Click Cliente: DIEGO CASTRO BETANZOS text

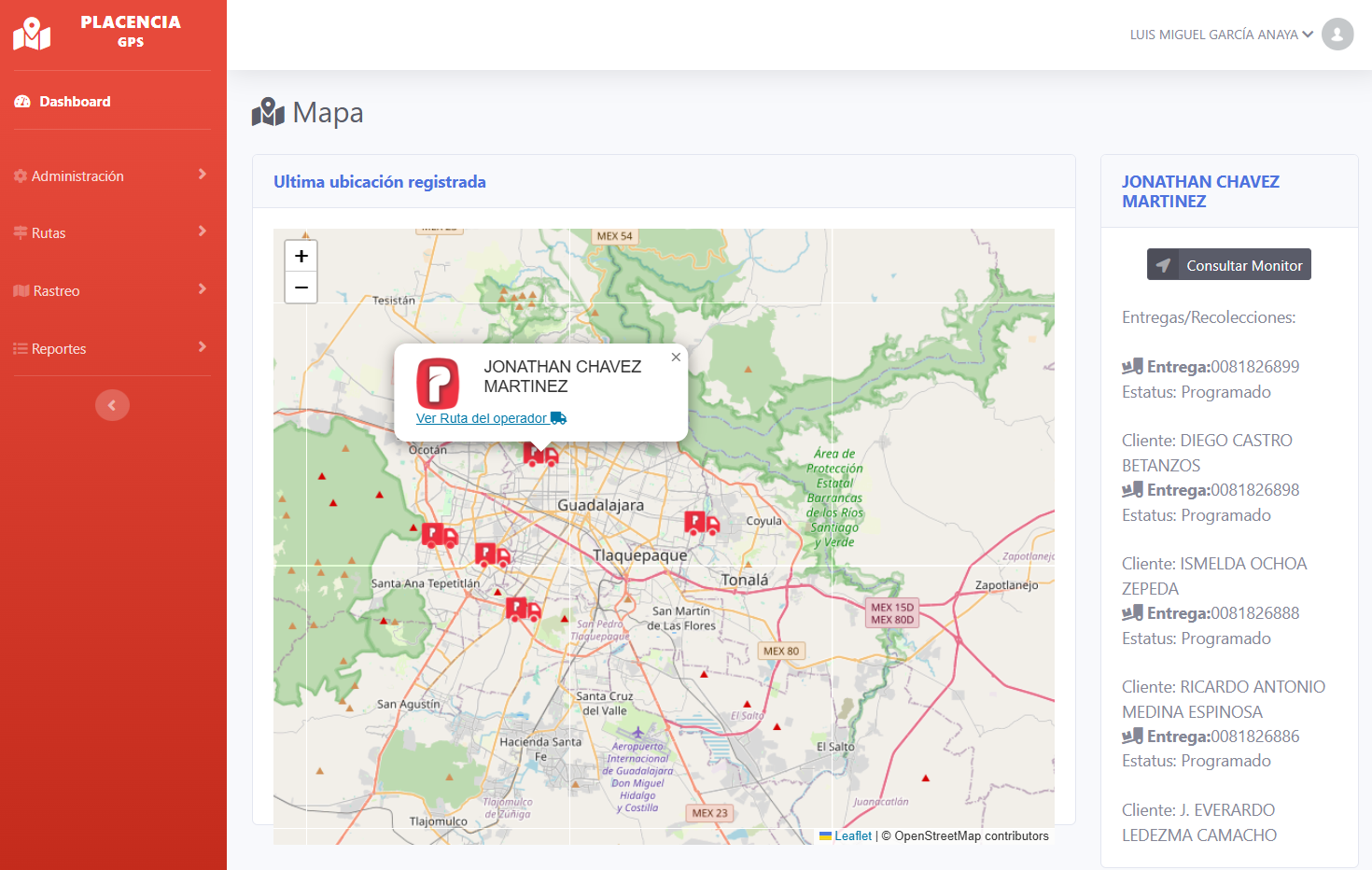(1207, 453)
